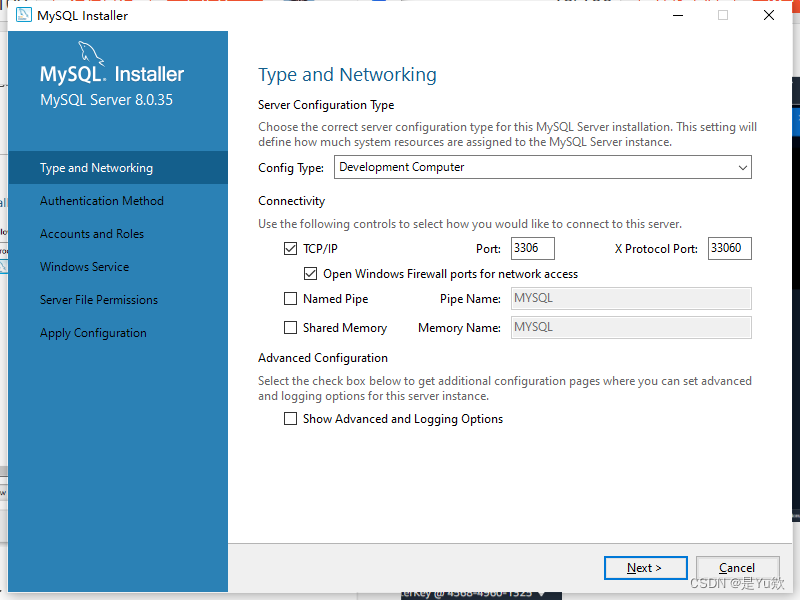Enable the Named Pipe checkbox

click(290, 298)
